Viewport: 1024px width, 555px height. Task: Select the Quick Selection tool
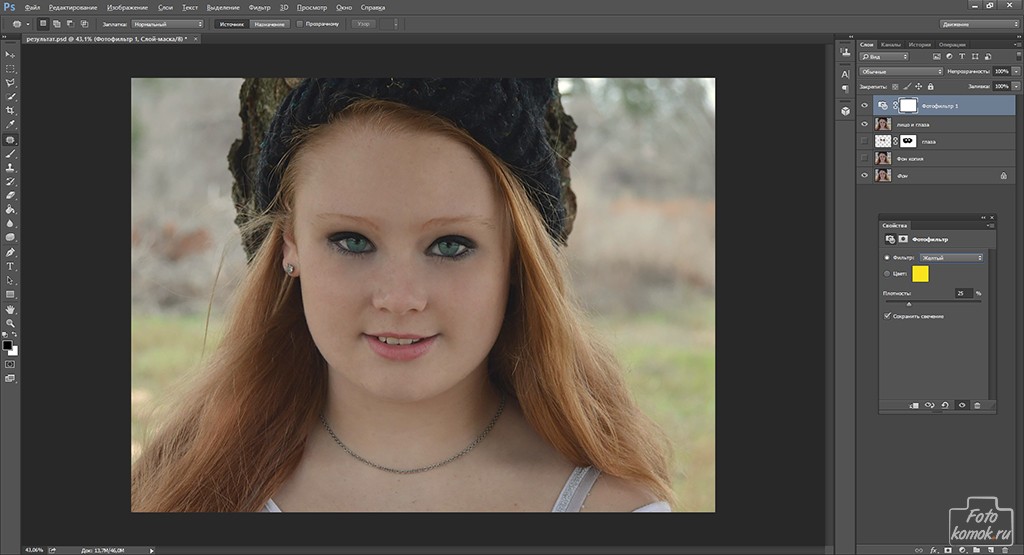10,97
